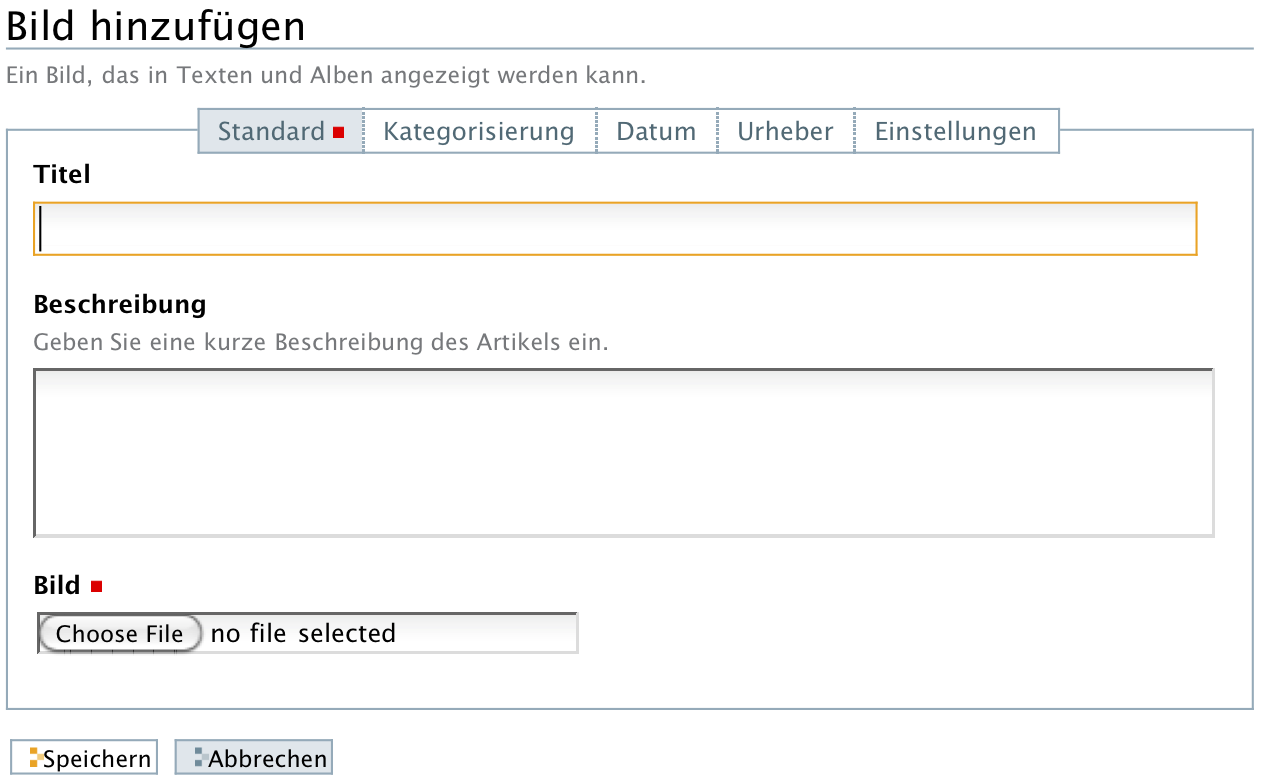Viewport: 1261px width, 781px height.
Task: Click the gray icon on the Abbrechen button
Action: pos(200,758)
